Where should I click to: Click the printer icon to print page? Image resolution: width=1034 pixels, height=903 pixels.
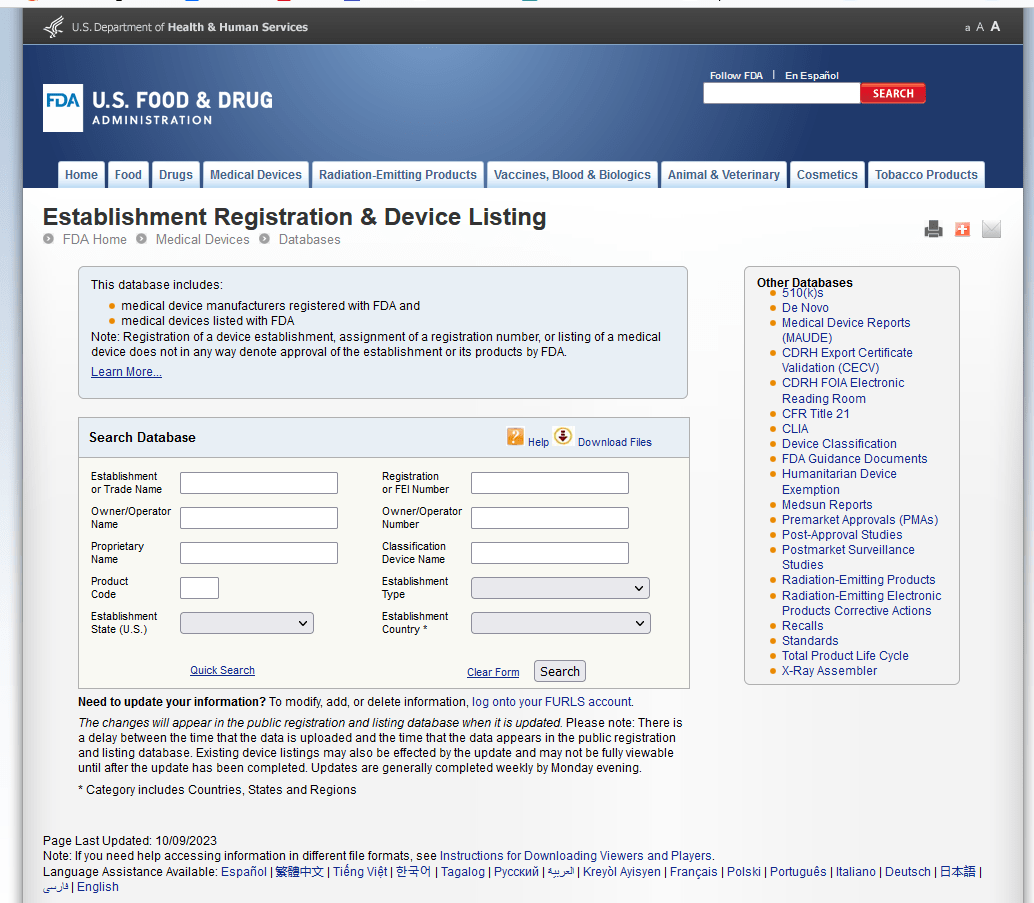point(933,229)
